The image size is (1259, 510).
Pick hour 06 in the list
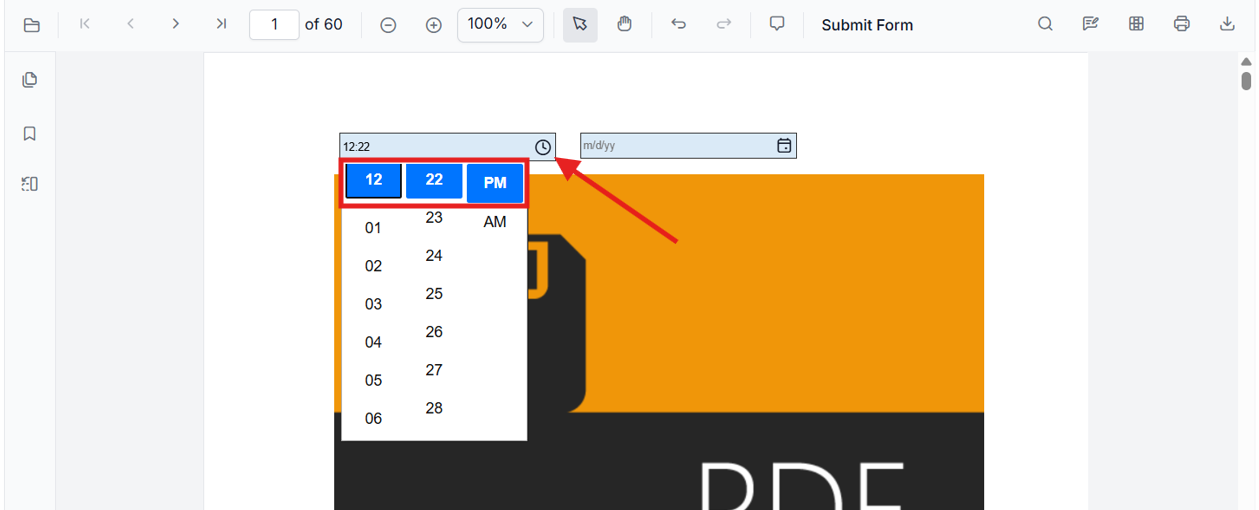(x=373, y=418)
